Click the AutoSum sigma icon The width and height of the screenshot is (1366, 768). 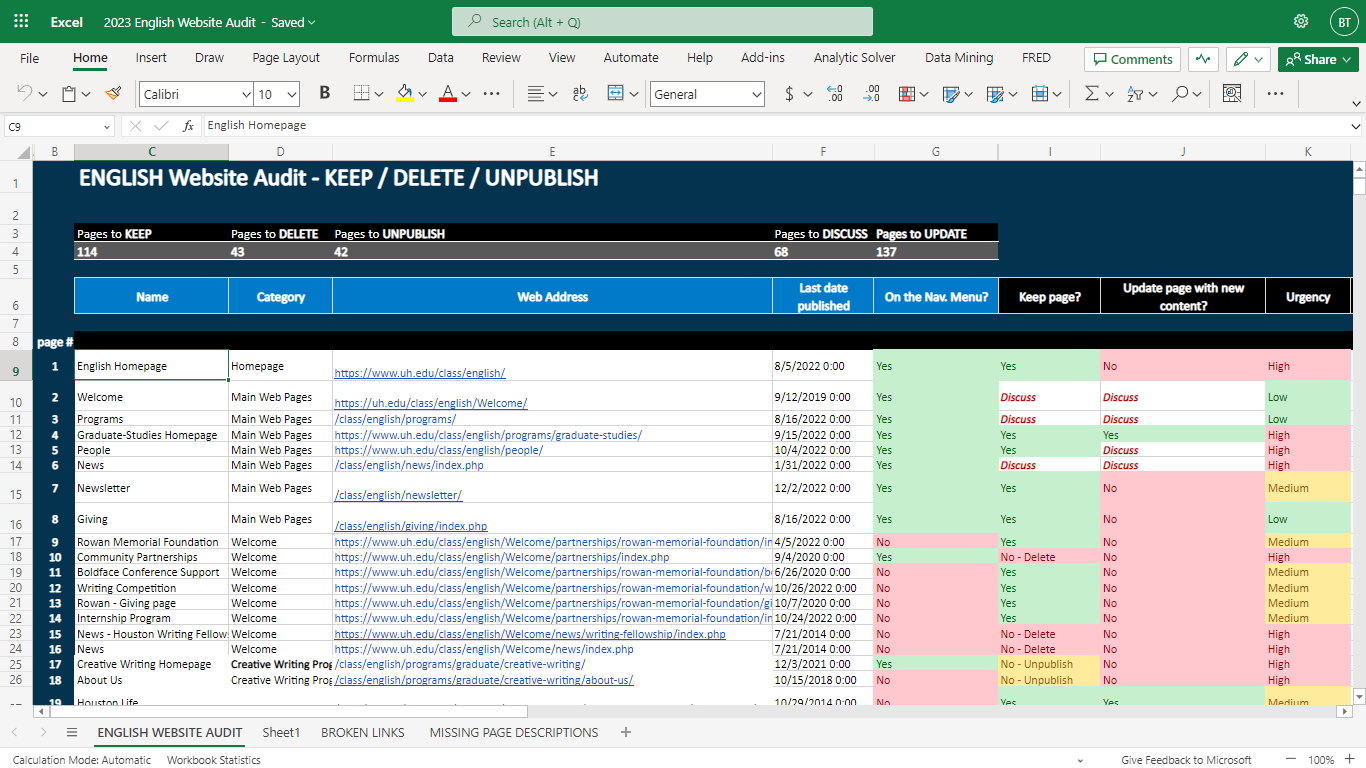pyautogui.click(x=1091, y=94)
